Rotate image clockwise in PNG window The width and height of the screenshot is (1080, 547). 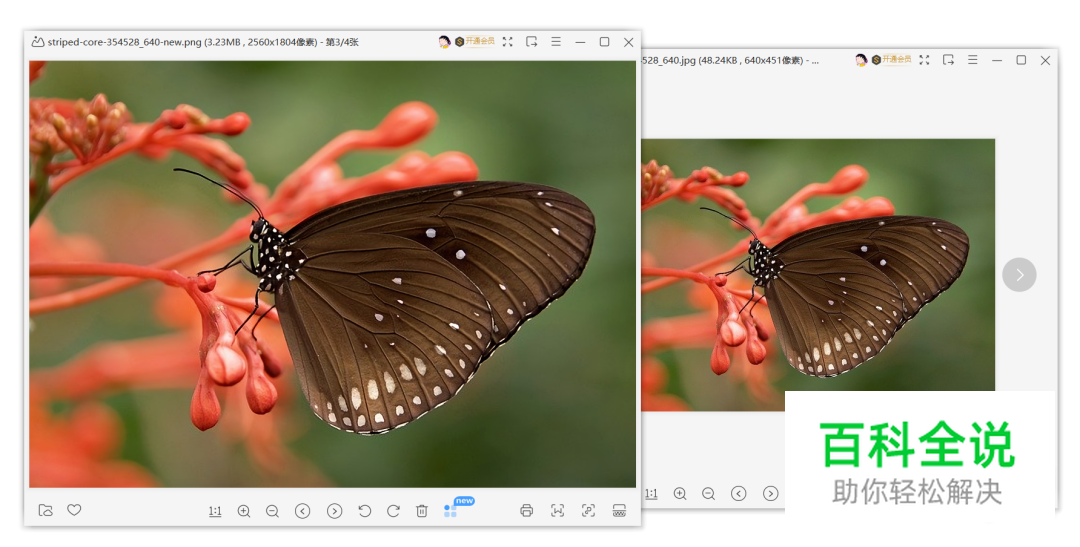pos(393,511)
